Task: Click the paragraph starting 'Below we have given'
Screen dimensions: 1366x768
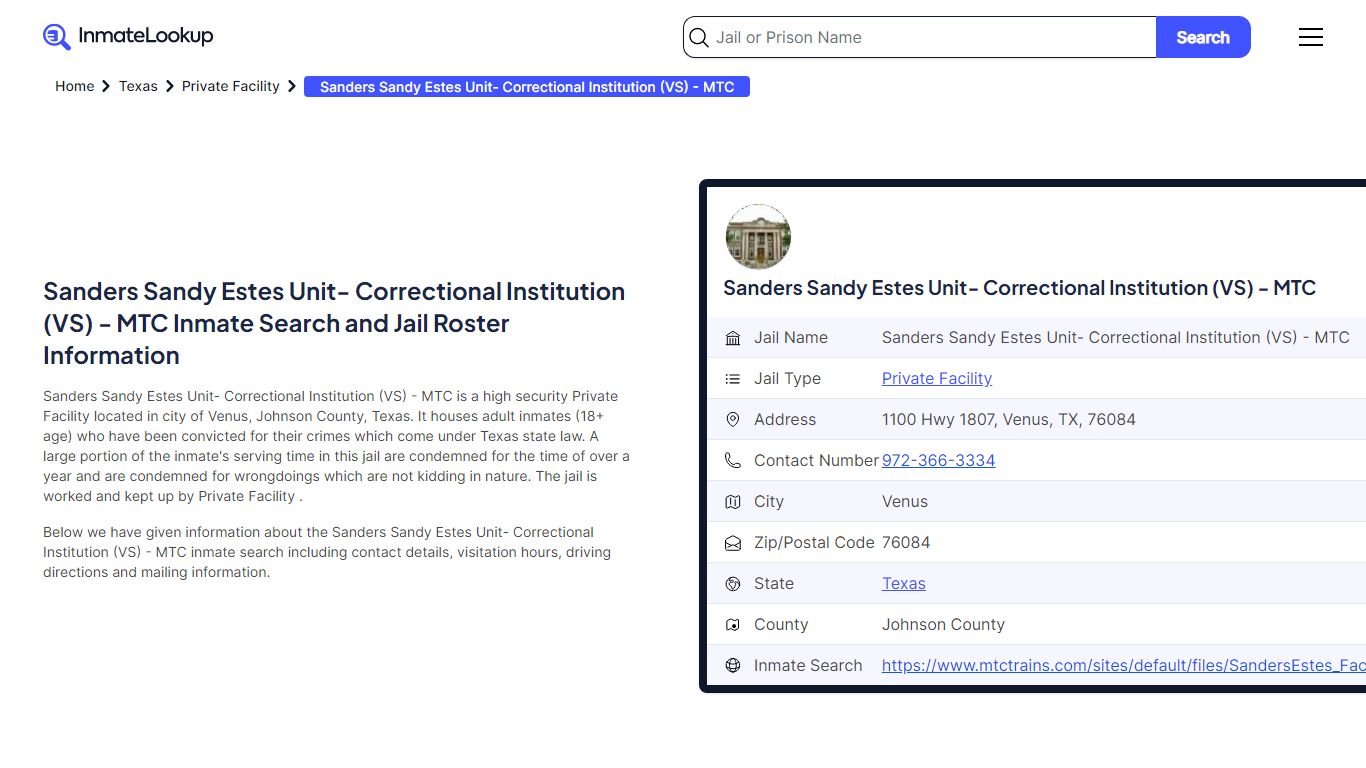Action: 327,552
